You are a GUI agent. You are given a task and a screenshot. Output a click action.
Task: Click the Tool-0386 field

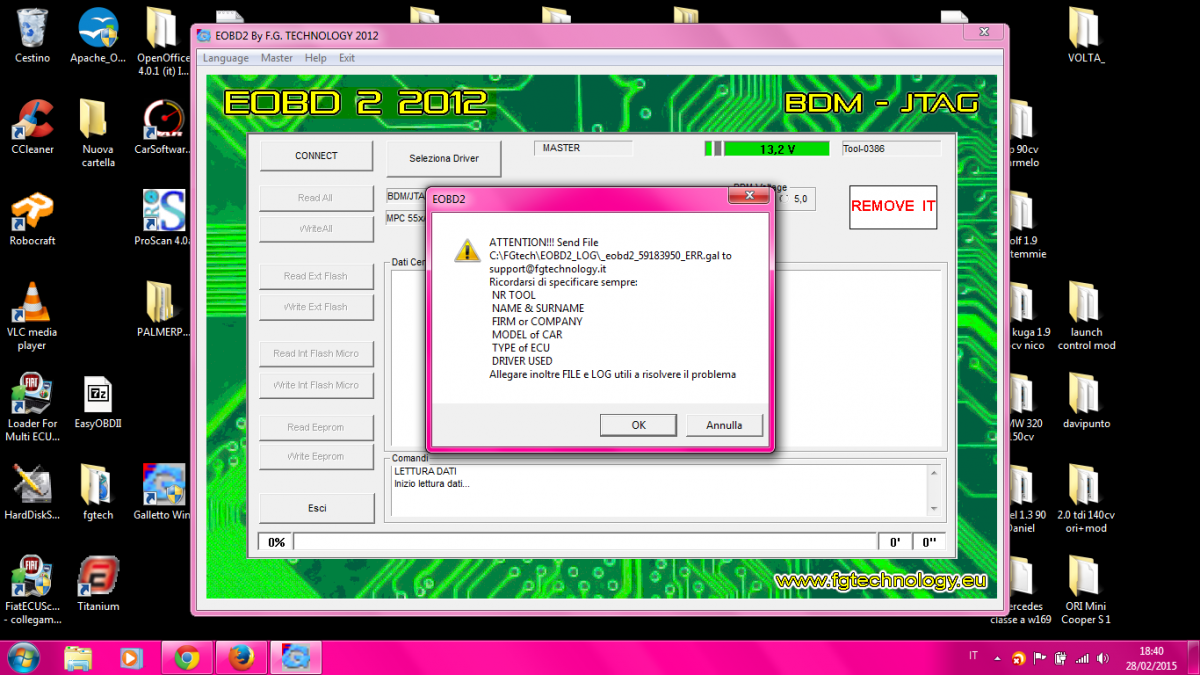click(x=891, y=149)
